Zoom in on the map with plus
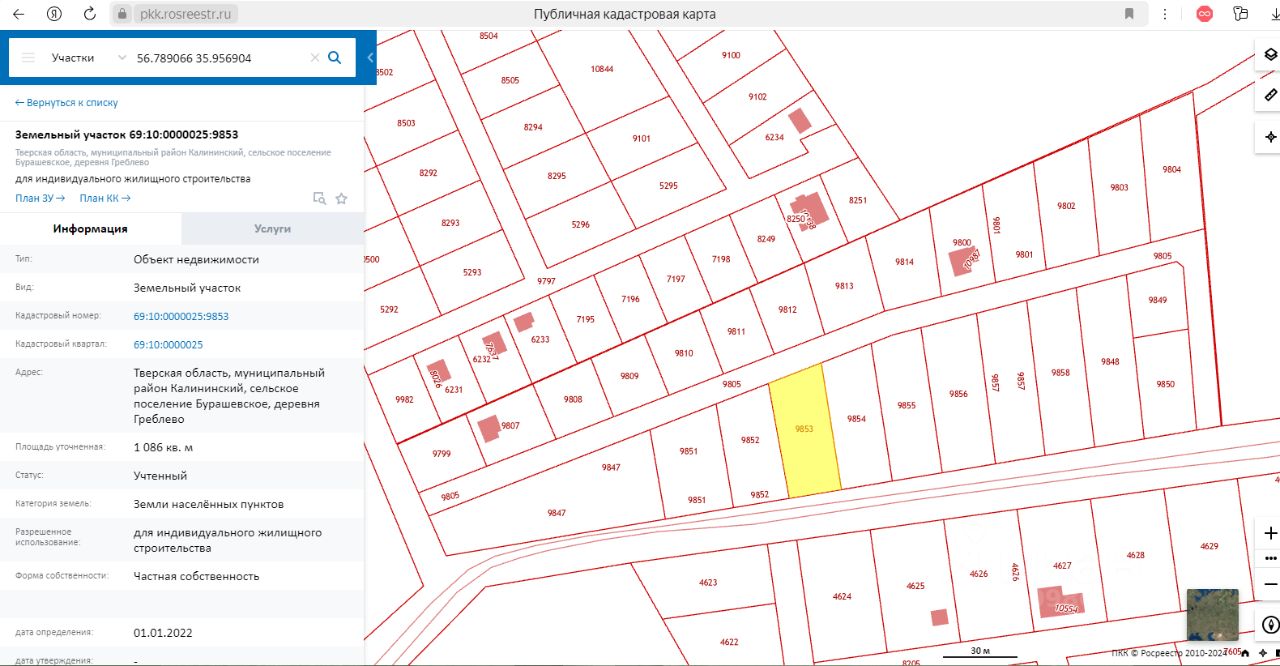The width and height of the screenshot is (1280, 666). [1271, 533]
